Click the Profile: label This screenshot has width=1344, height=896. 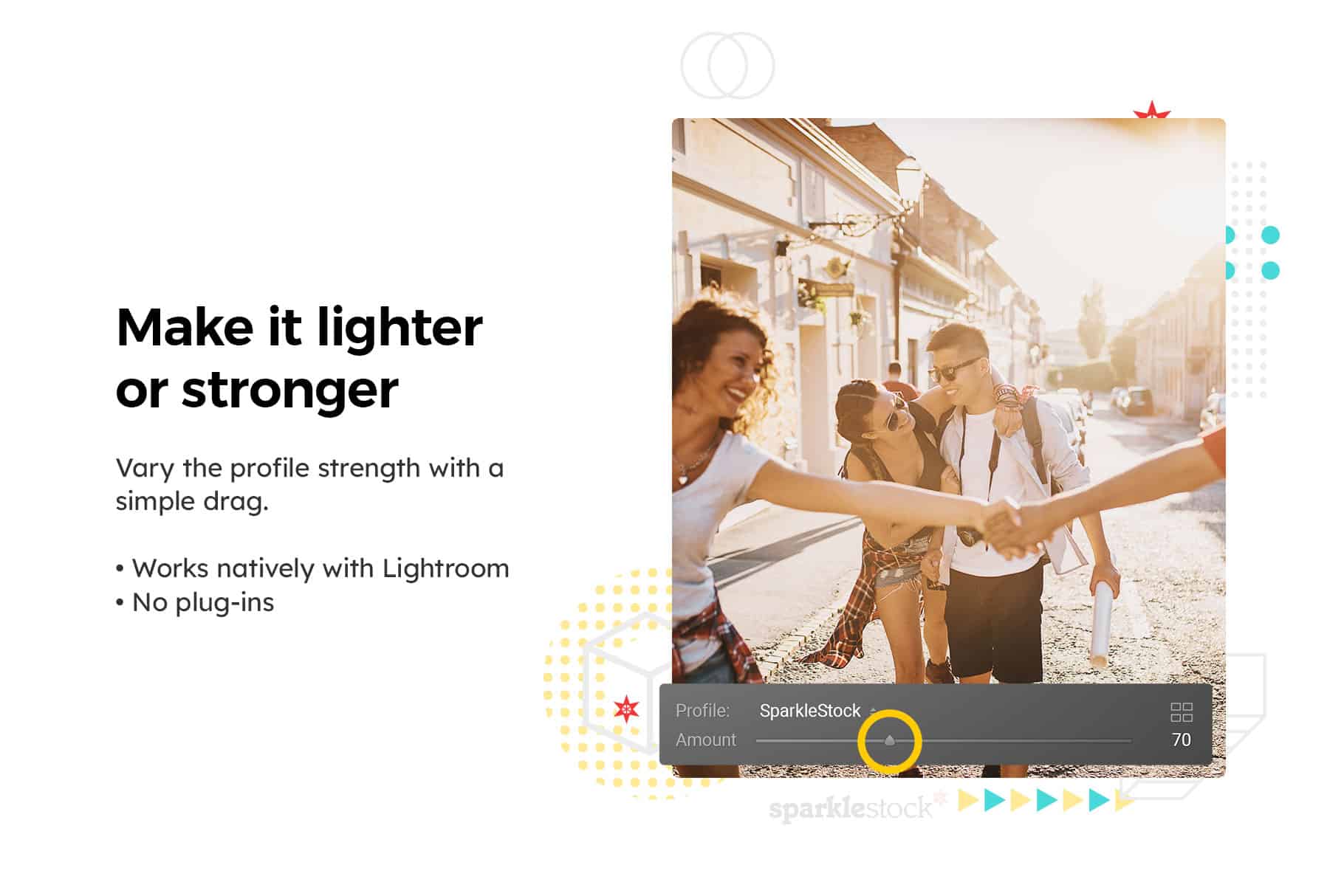click(702, 711)
